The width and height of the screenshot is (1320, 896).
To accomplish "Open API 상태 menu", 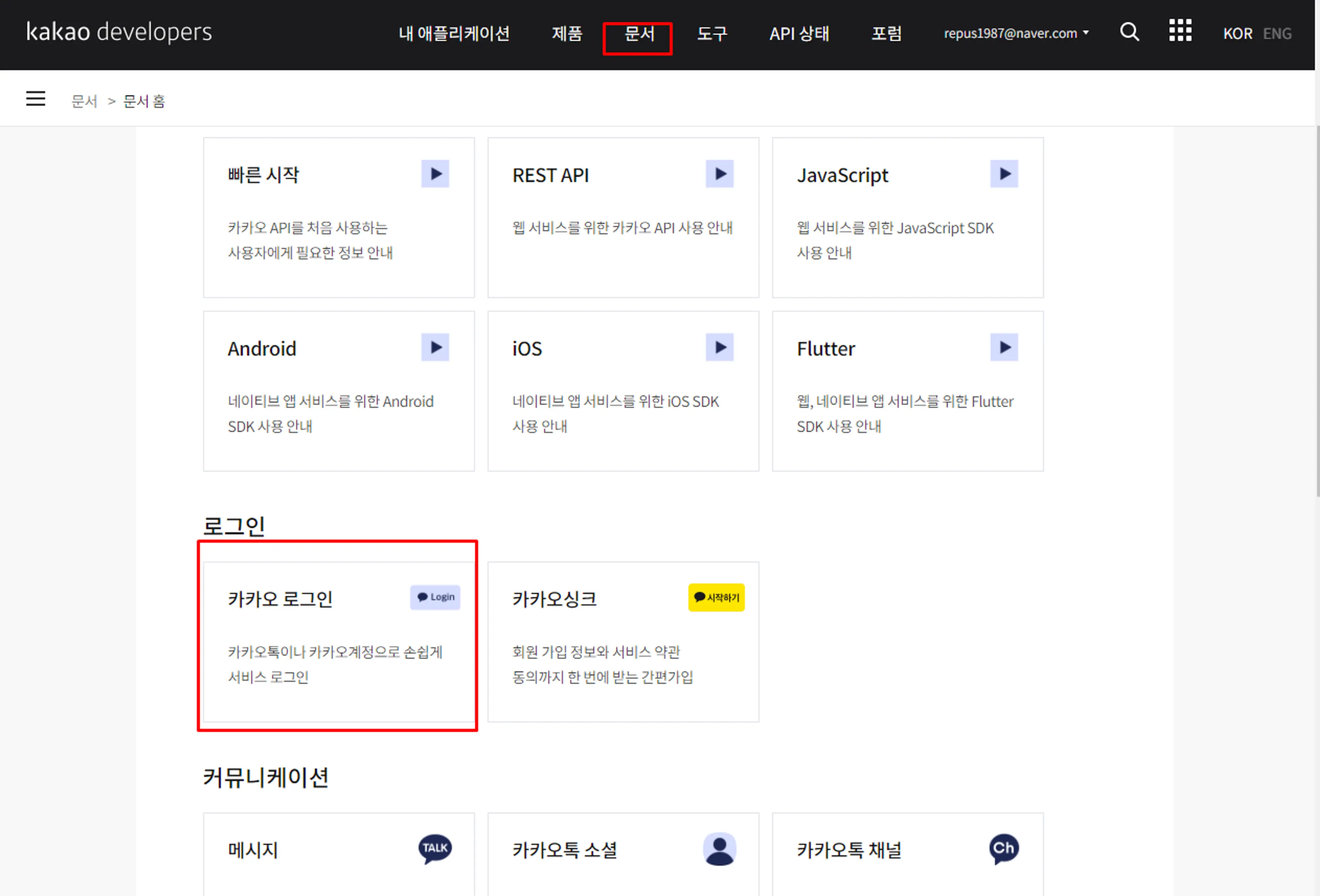I will 799,34.
